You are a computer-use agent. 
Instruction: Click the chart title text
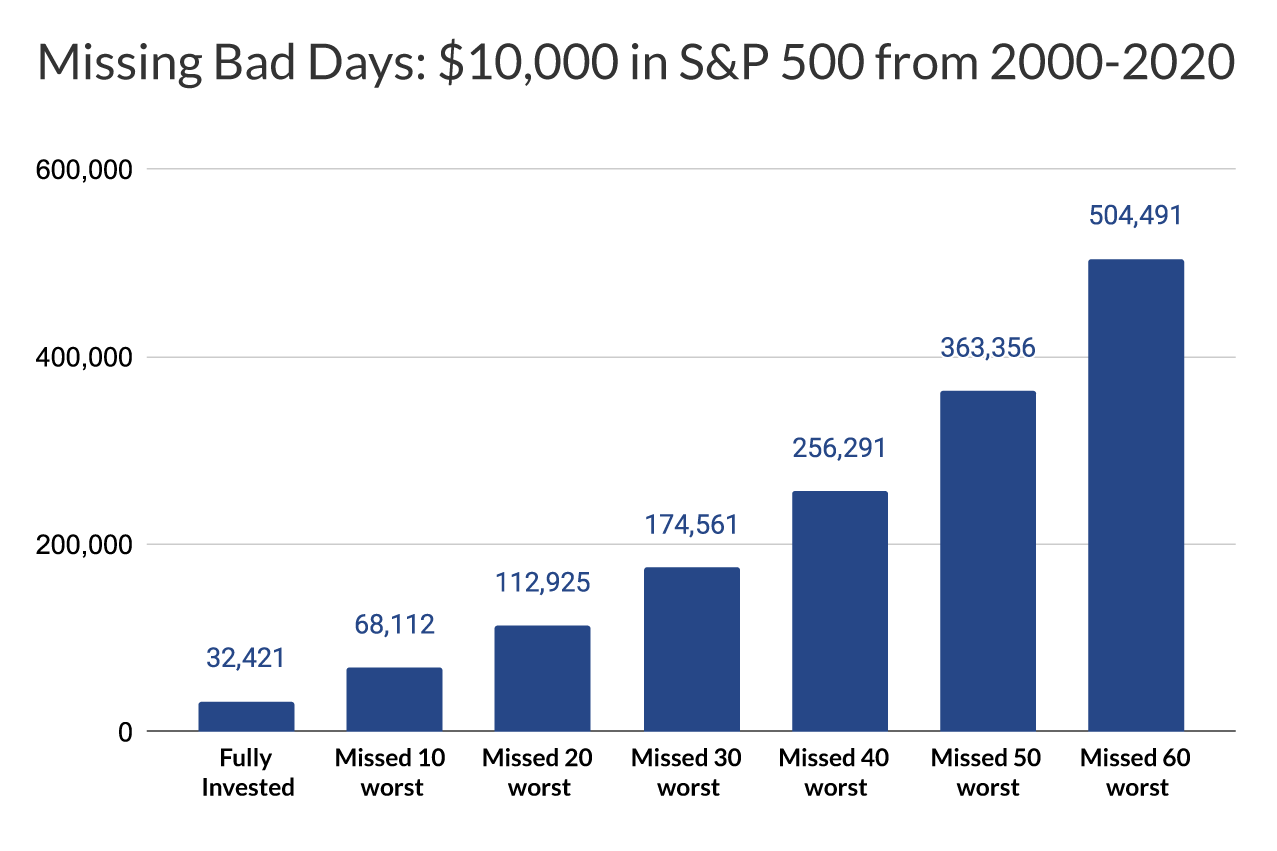(x=637, y=63)
